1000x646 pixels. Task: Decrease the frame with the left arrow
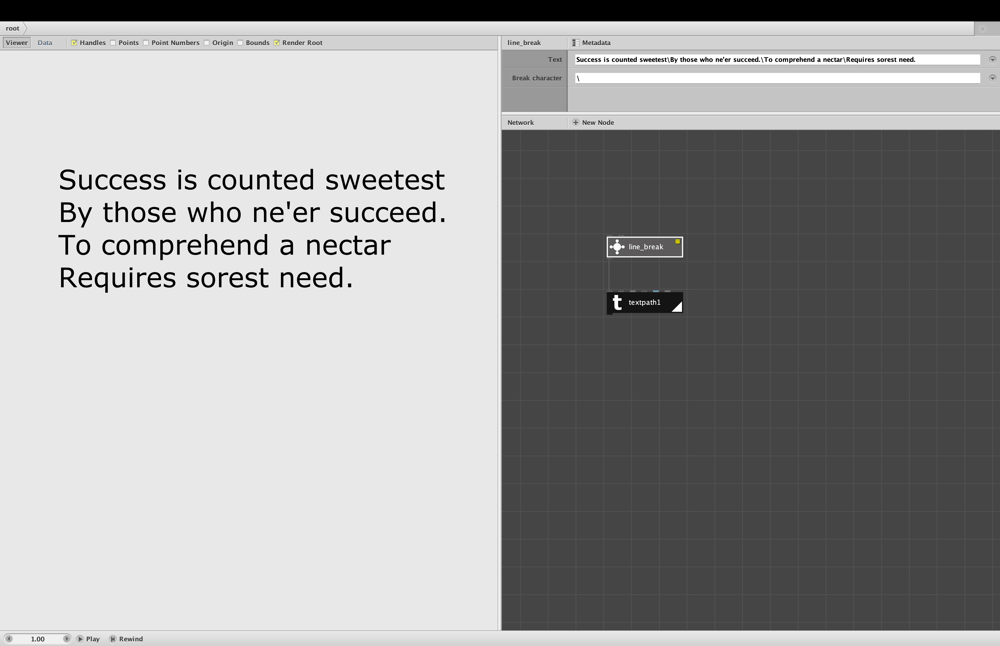pyautogui.click(x=9, y=638)
